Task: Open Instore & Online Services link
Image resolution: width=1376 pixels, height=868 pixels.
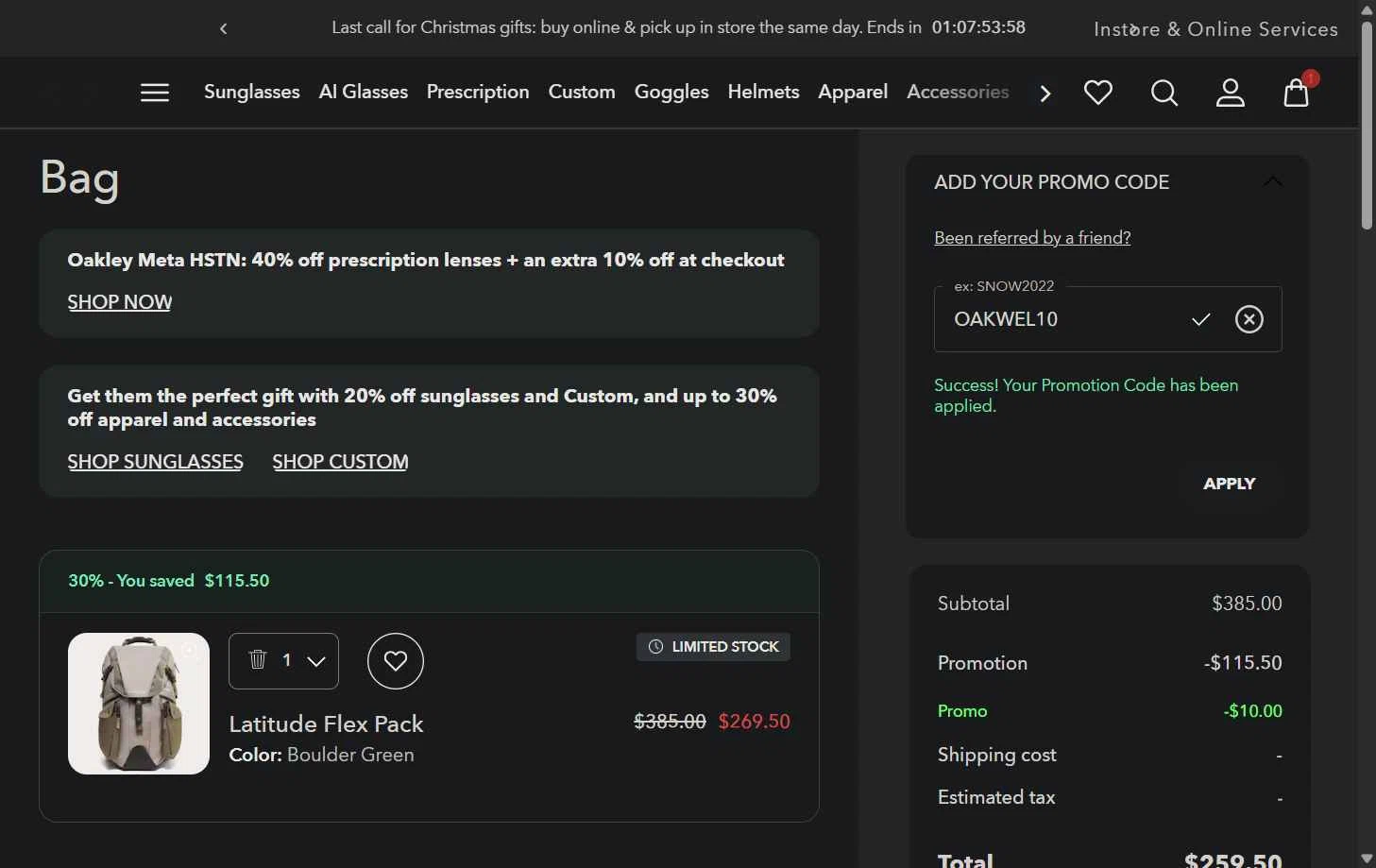Action: [x=1215, y=29]
